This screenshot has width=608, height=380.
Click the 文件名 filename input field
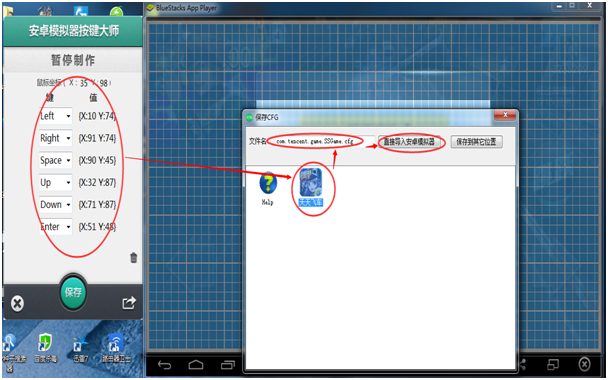click(321, 142)
